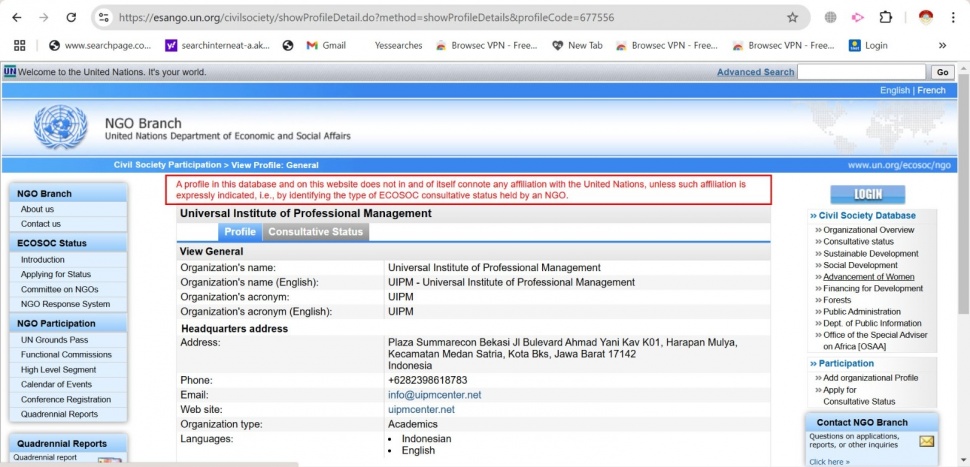Open Conference Registration menu item
This screenshot has width=970, height=467.
click(x=66, y=400)
